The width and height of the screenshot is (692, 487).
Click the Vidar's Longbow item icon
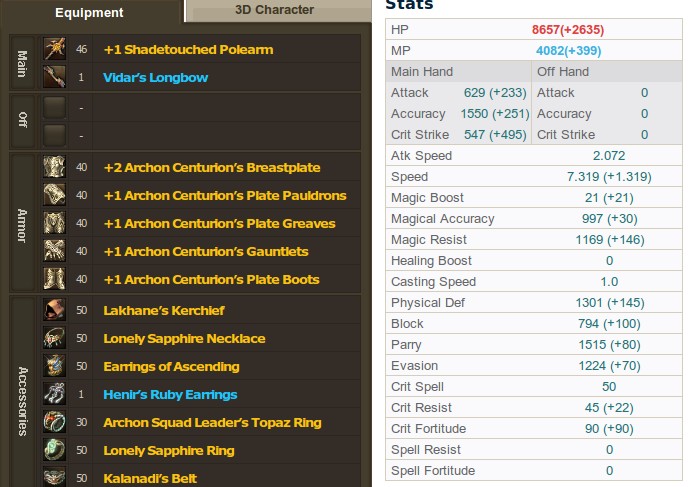(x=55, y=77)
